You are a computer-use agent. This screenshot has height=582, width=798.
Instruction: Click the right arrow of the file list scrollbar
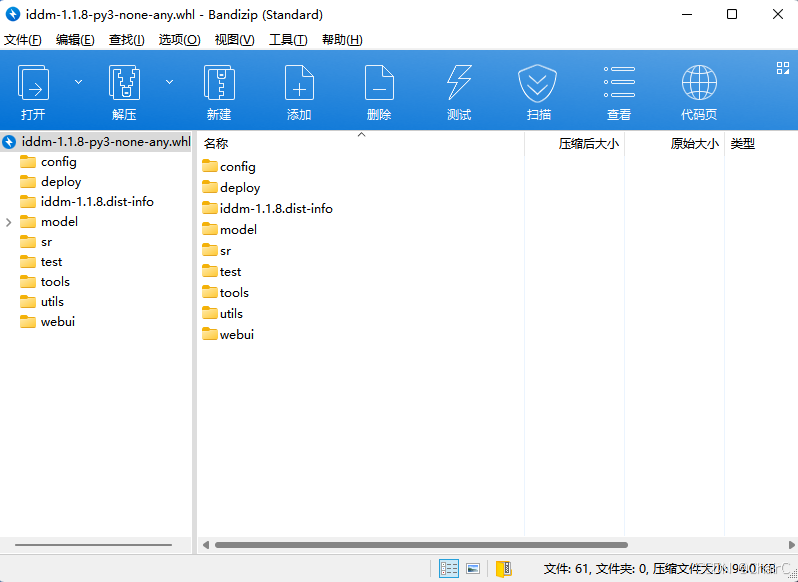pyautogui.click(x=792, y=545)
